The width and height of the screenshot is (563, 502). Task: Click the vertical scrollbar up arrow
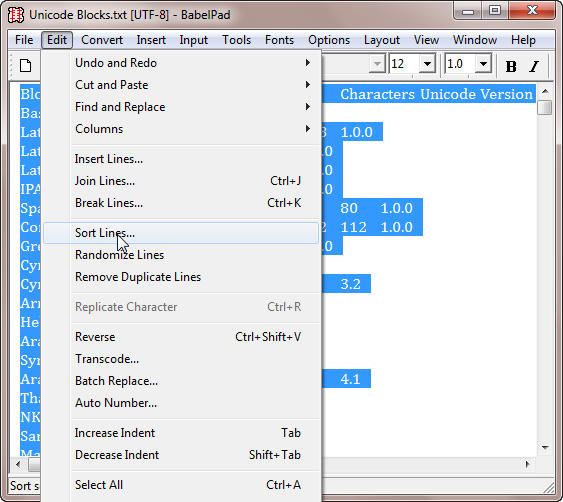click(x=545, y=91)
